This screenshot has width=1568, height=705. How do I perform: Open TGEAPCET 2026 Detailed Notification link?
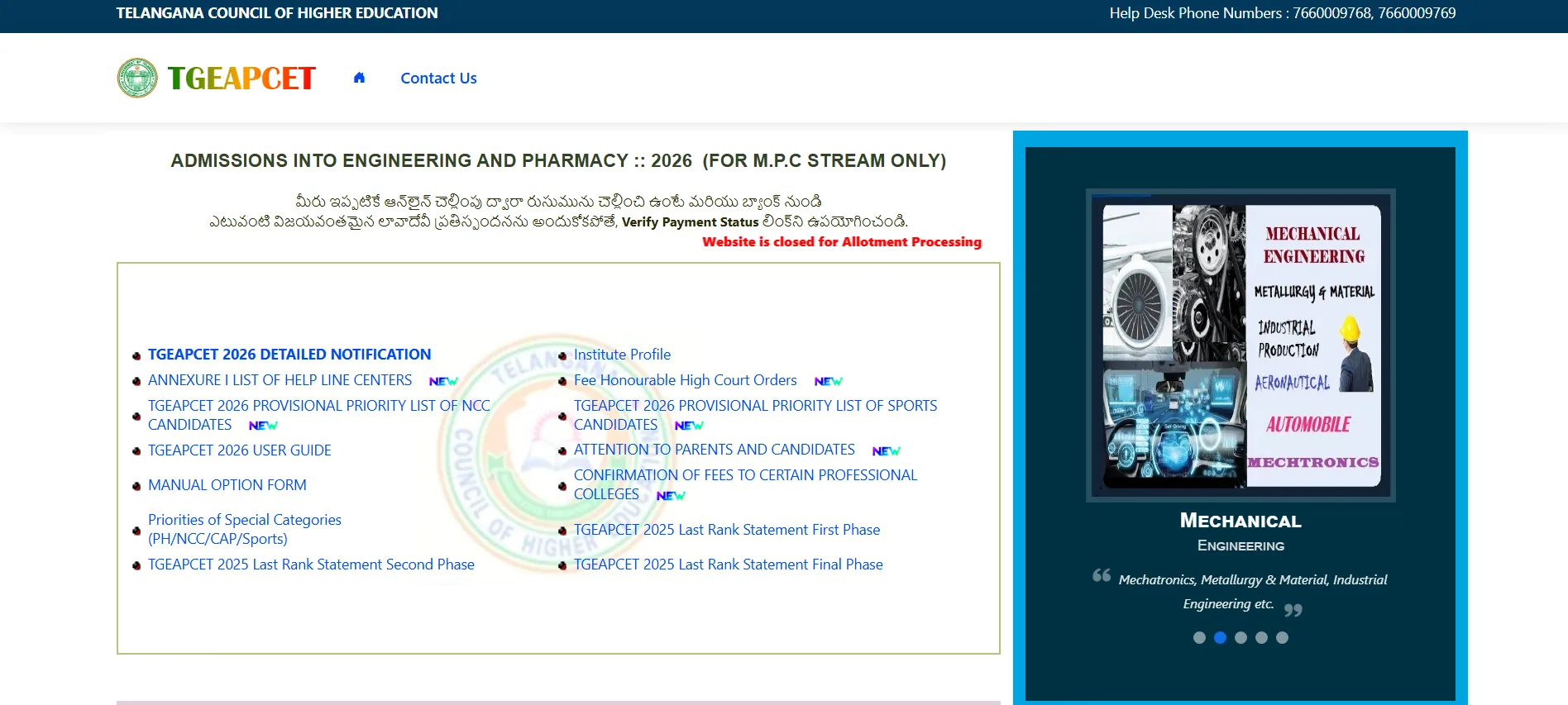coord(289,354)
